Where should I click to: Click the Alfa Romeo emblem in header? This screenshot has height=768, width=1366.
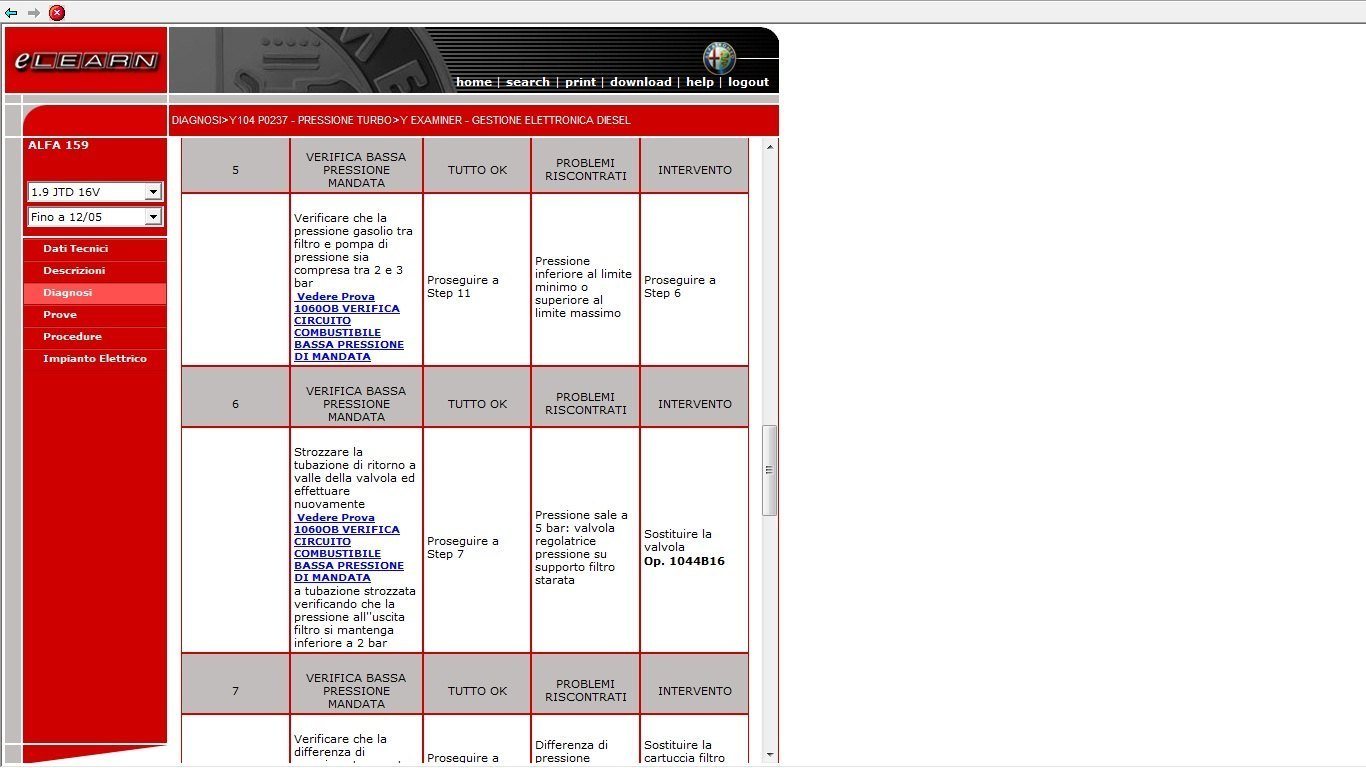[x=719, y=58]
